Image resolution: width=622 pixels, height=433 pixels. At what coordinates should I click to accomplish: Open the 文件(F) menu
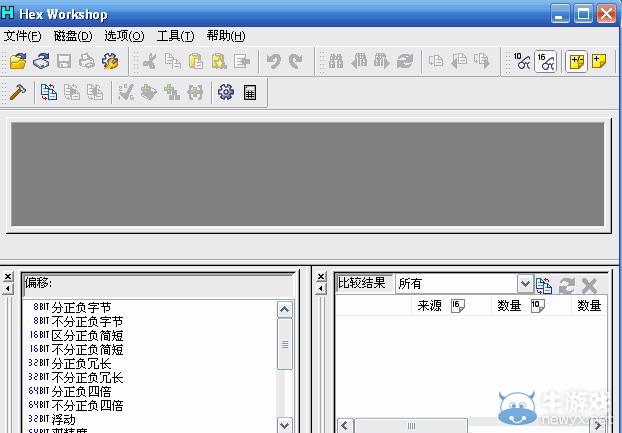(23, 36)
